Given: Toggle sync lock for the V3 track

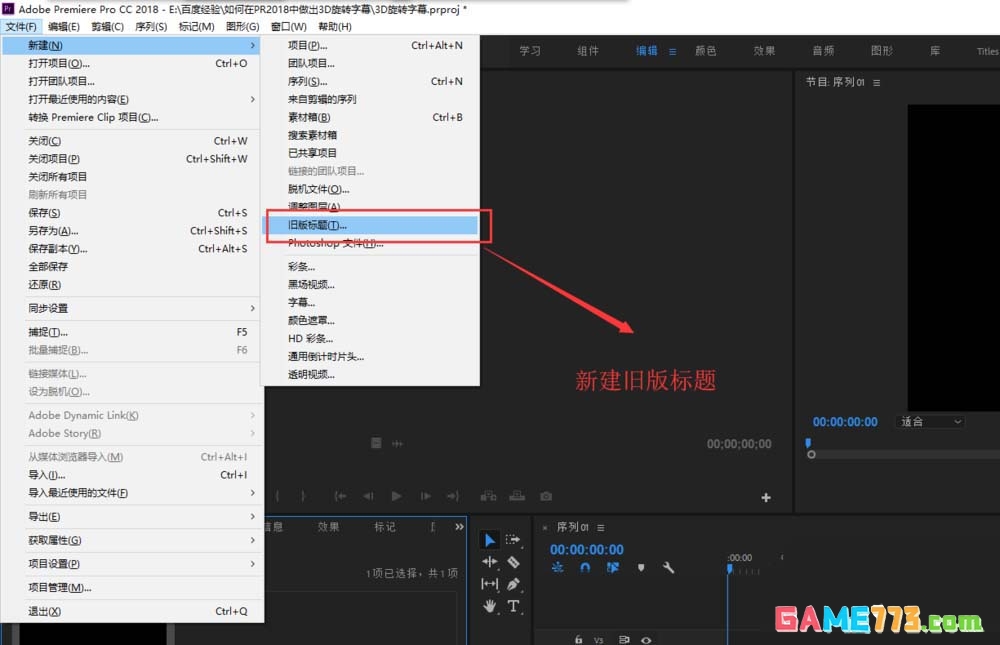Looking at the screenshot, I should pos(624,639).
